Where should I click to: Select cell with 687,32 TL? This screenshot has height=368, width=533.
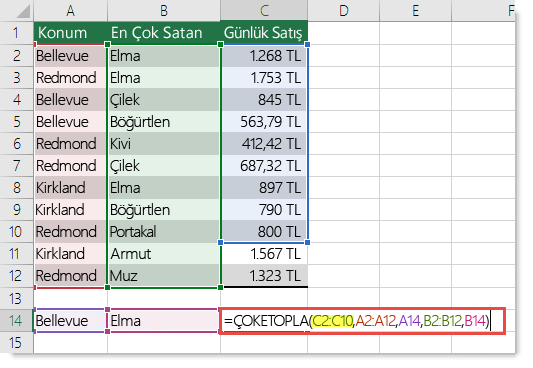tap(264, 166)
